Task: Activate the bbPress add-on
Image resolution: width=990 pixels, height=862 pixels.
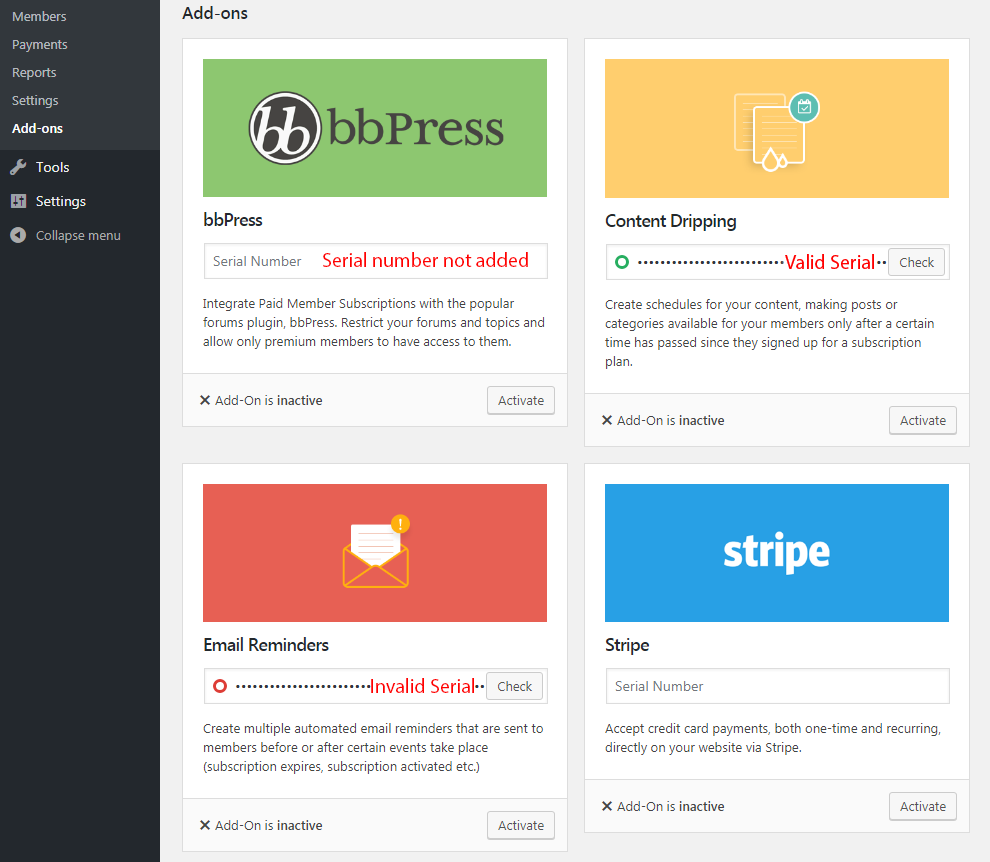Action: point(521,400)
